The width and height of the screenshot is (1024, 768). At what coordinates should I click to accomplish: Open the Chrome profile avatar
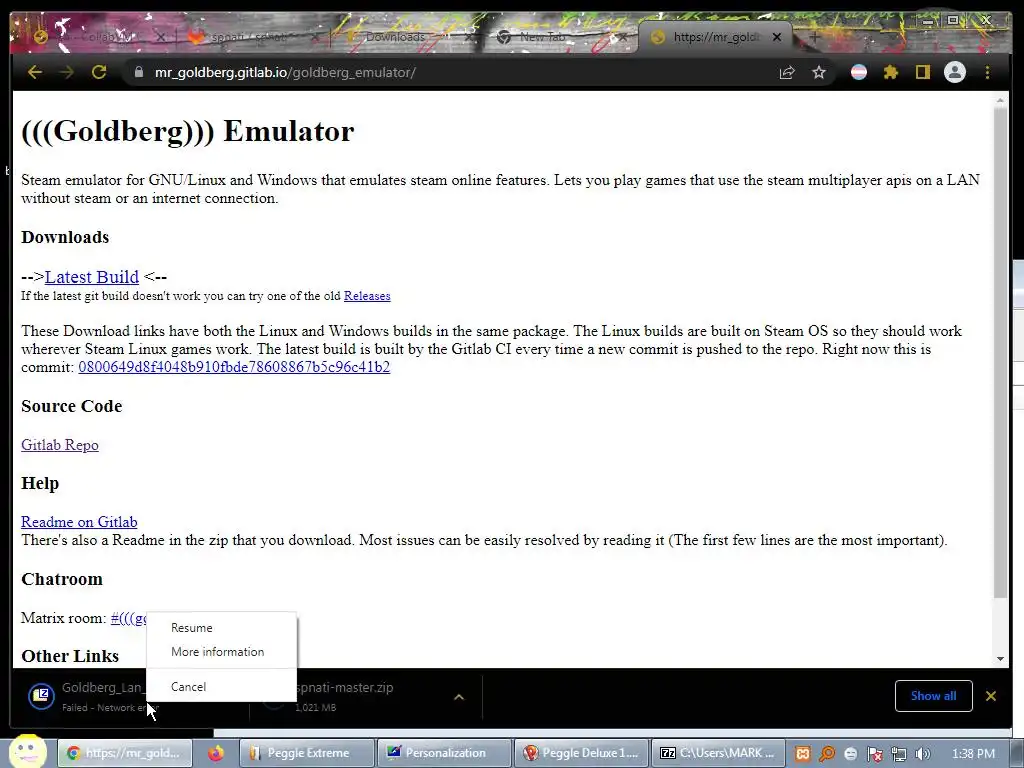click(955, 72)
